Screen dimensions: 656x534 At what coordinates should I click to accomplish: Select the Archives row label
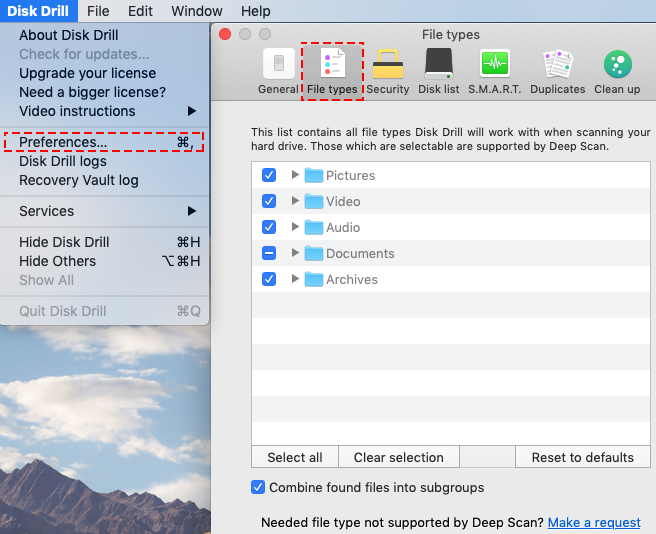[352, 279]
